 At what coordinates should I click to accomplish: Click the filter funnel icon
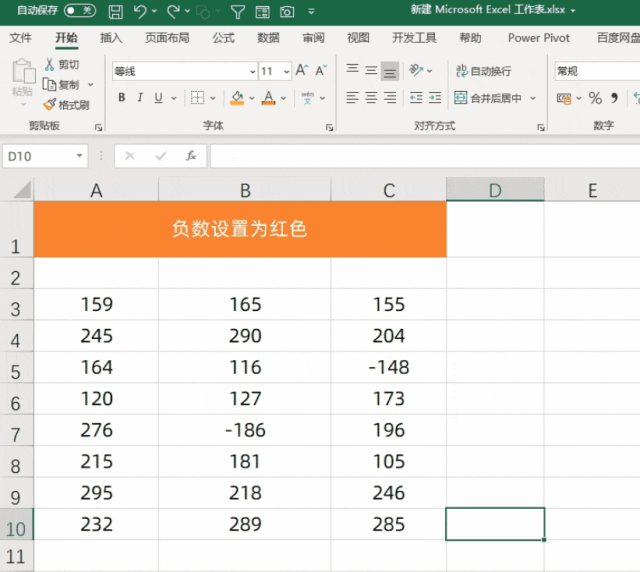coord(237,12)
